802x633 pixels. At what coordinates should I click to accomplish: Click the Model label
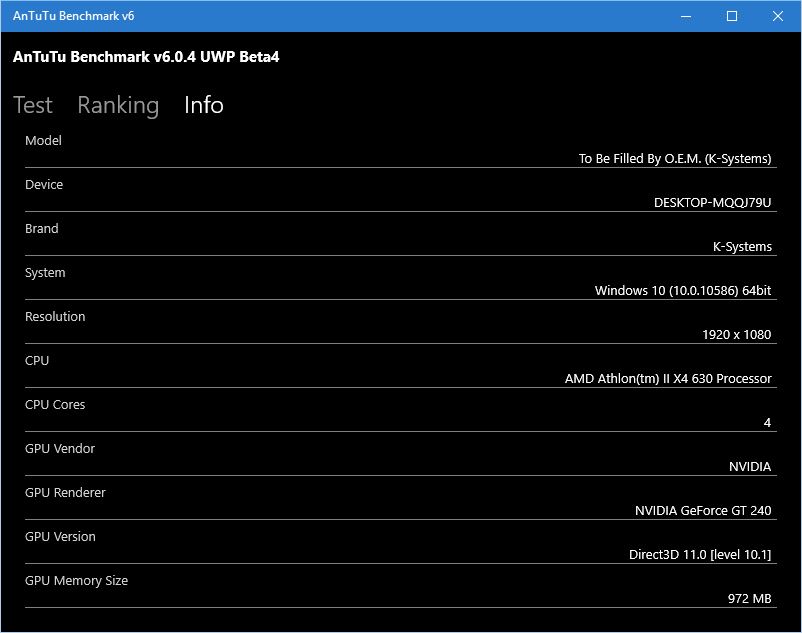click(43, 141)
